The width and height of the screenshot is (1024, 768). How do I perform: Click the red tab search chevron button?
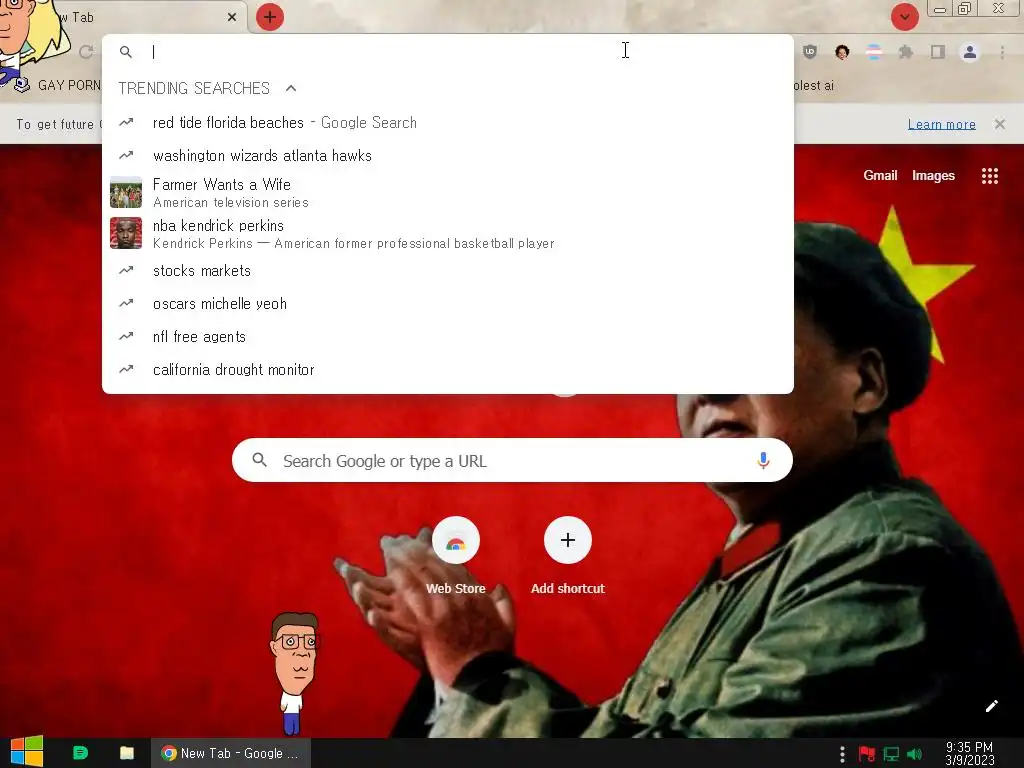click(904, 17)
